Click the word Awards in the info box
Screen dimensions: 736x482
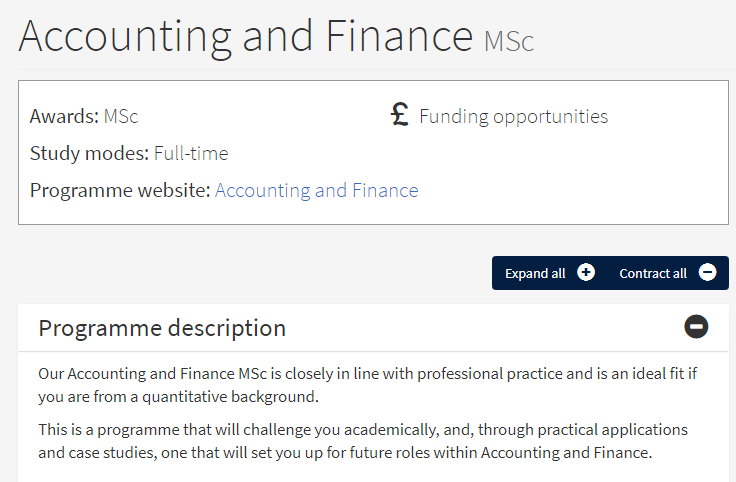click(64, 116)
